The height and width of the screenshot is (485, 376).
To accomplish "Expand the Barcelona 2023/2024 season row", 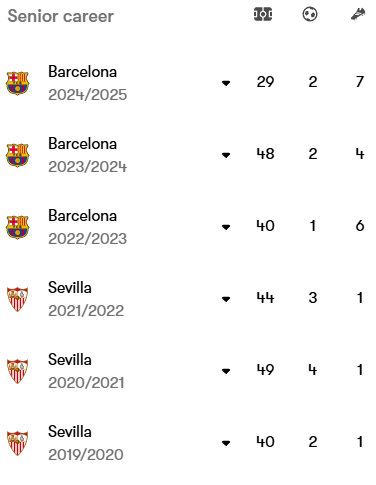I will [x=226, y=155].
